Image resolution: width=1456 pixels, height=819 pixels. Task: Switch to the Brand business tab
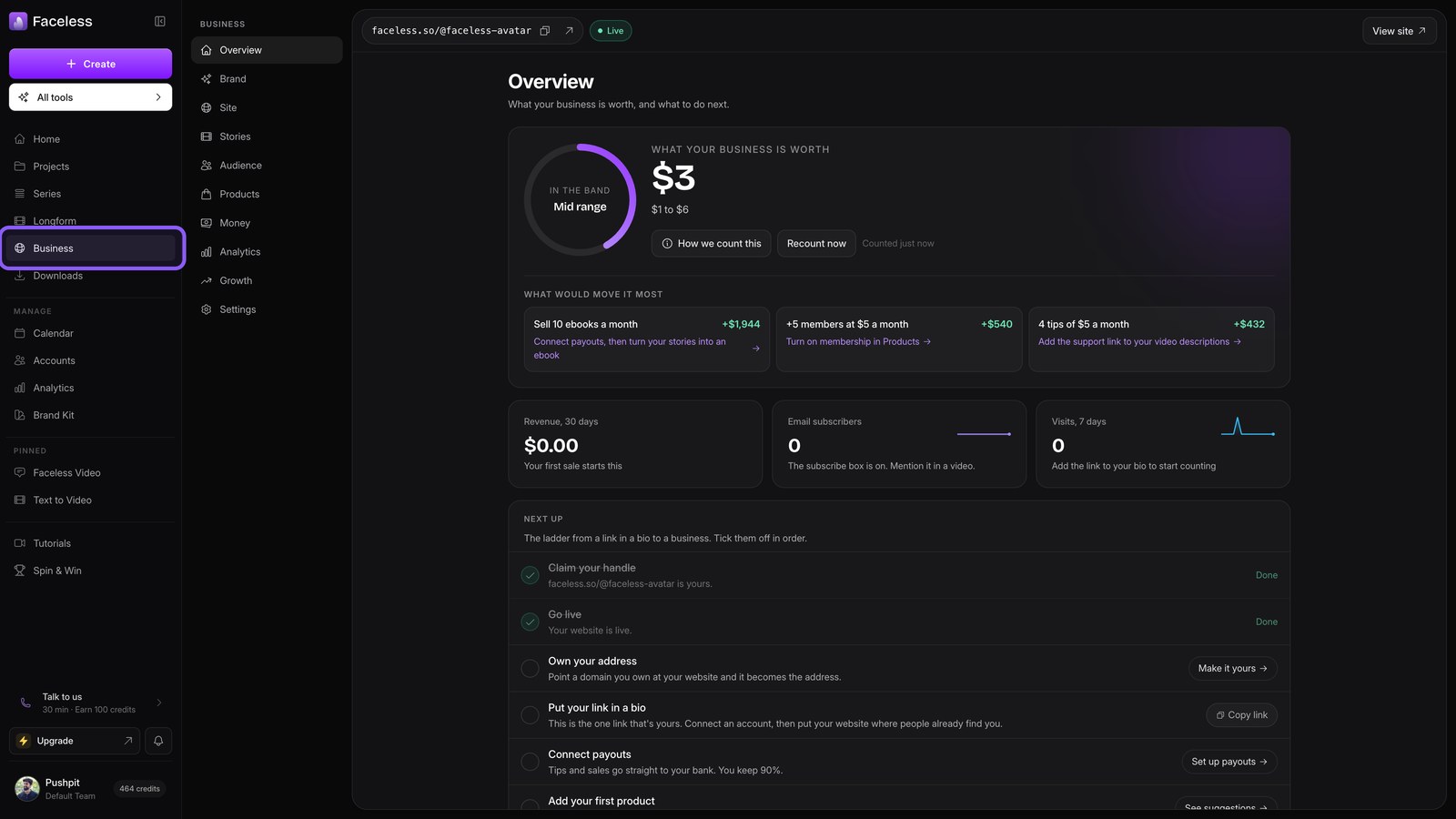coord(267,79)
